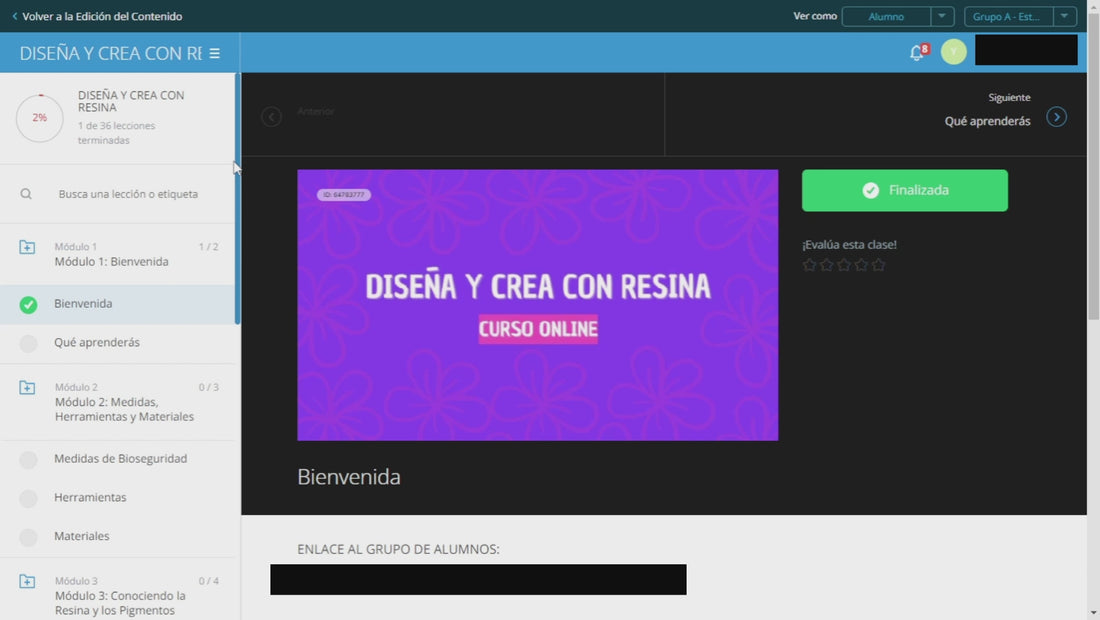The height and width of the screenshot is (620, 1100).
Task: Toggle the sidebar hamburger menu
Action: click(215, 53)
